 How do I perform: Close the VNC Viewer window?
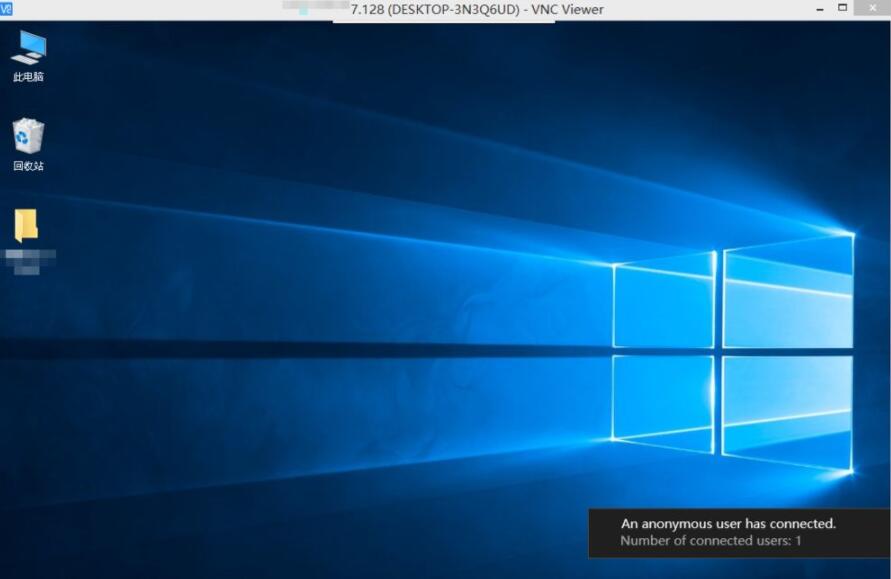click(873, 8)
